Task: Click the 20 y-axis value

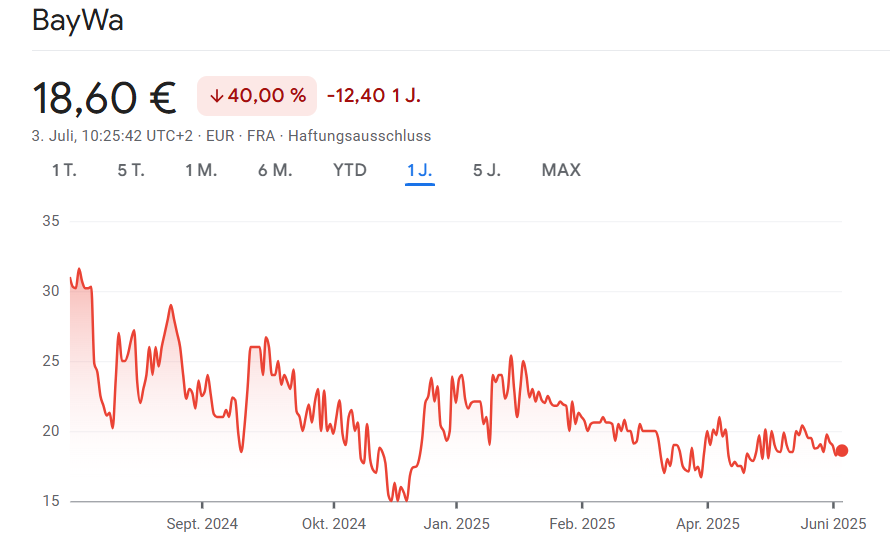Action: 51,431
